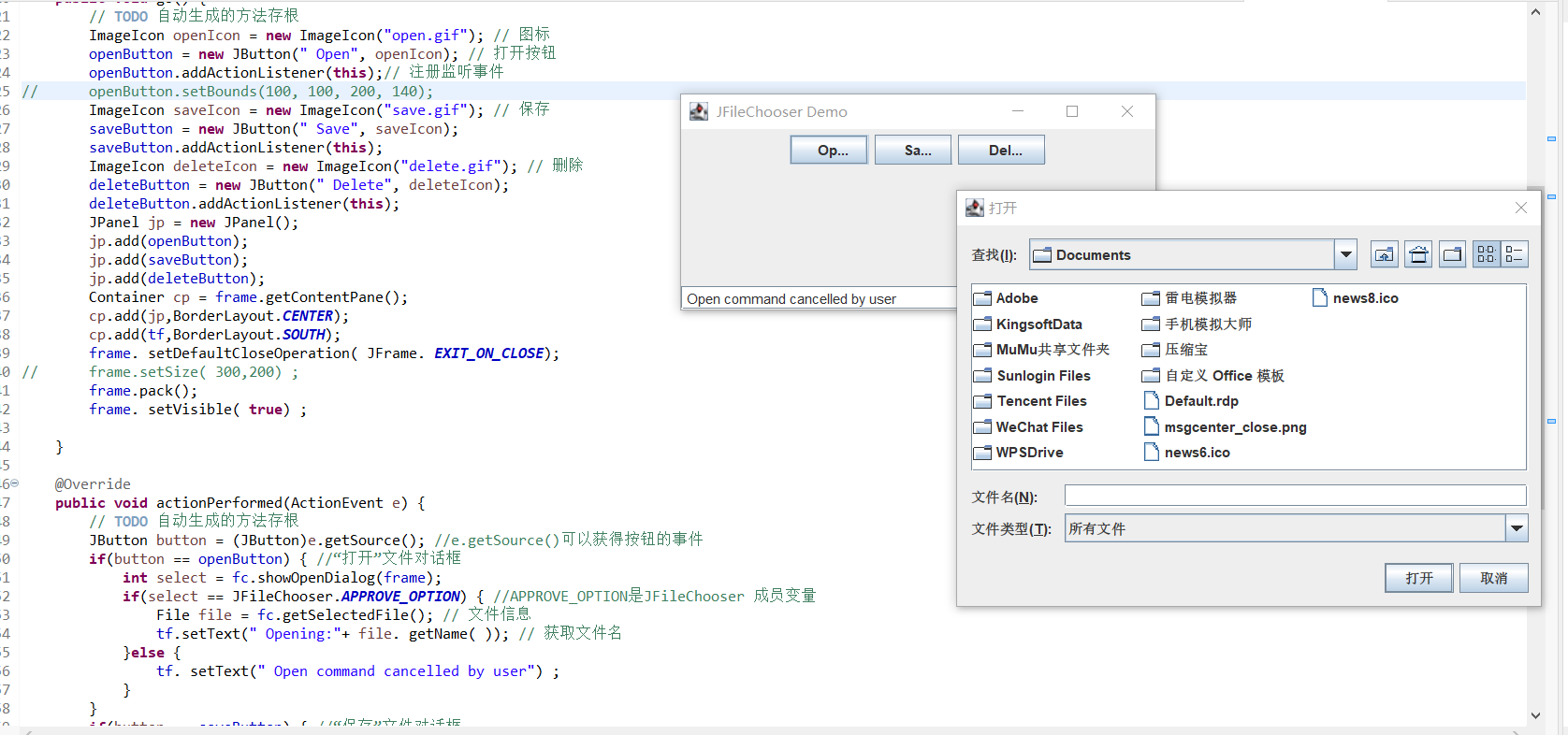Switch the file dialog to list view
Screen dimensions: 1568x735
[x=1487, y=254]
